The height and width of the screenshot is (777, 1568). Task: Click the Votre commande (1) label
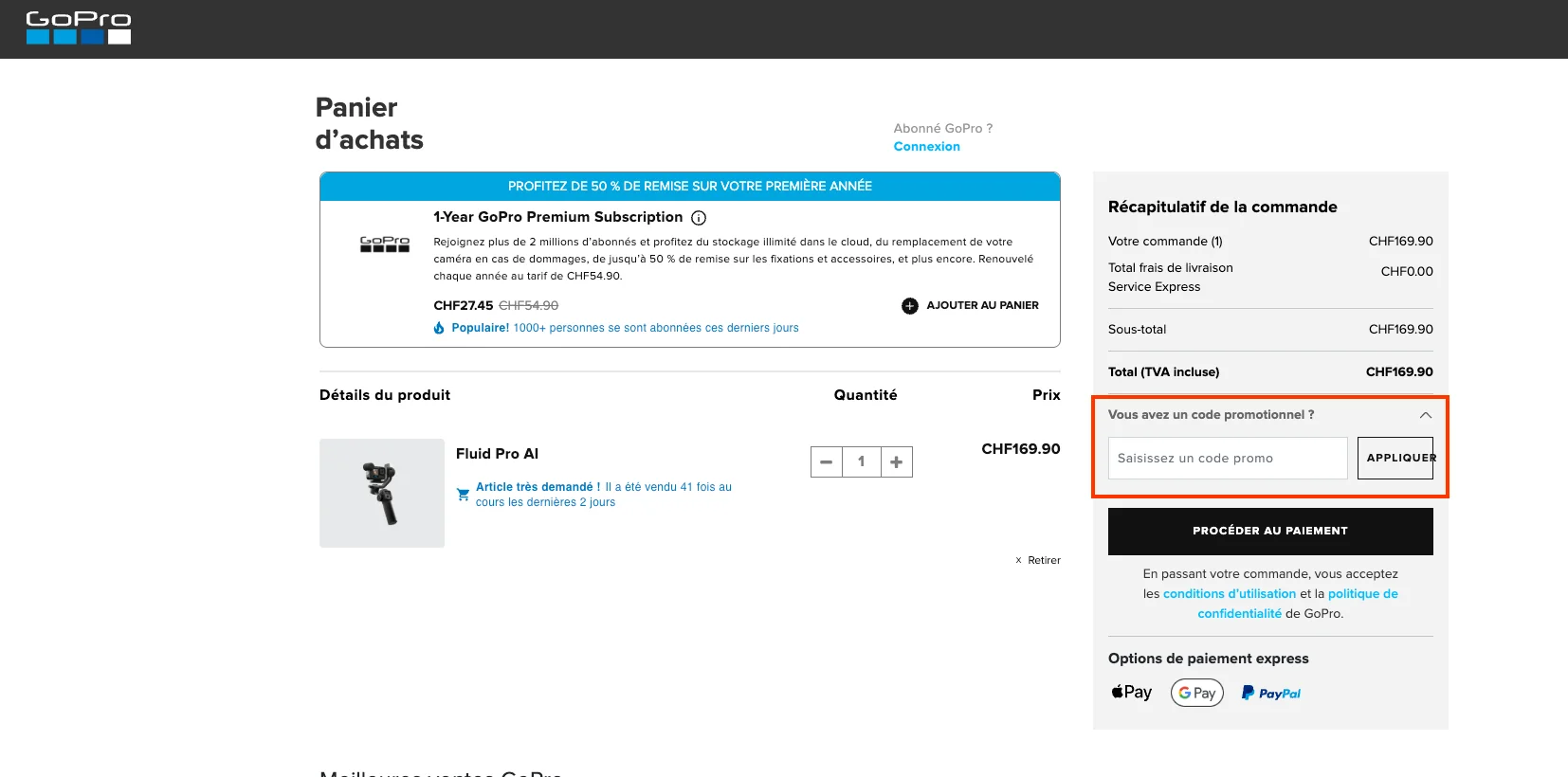1165,242
